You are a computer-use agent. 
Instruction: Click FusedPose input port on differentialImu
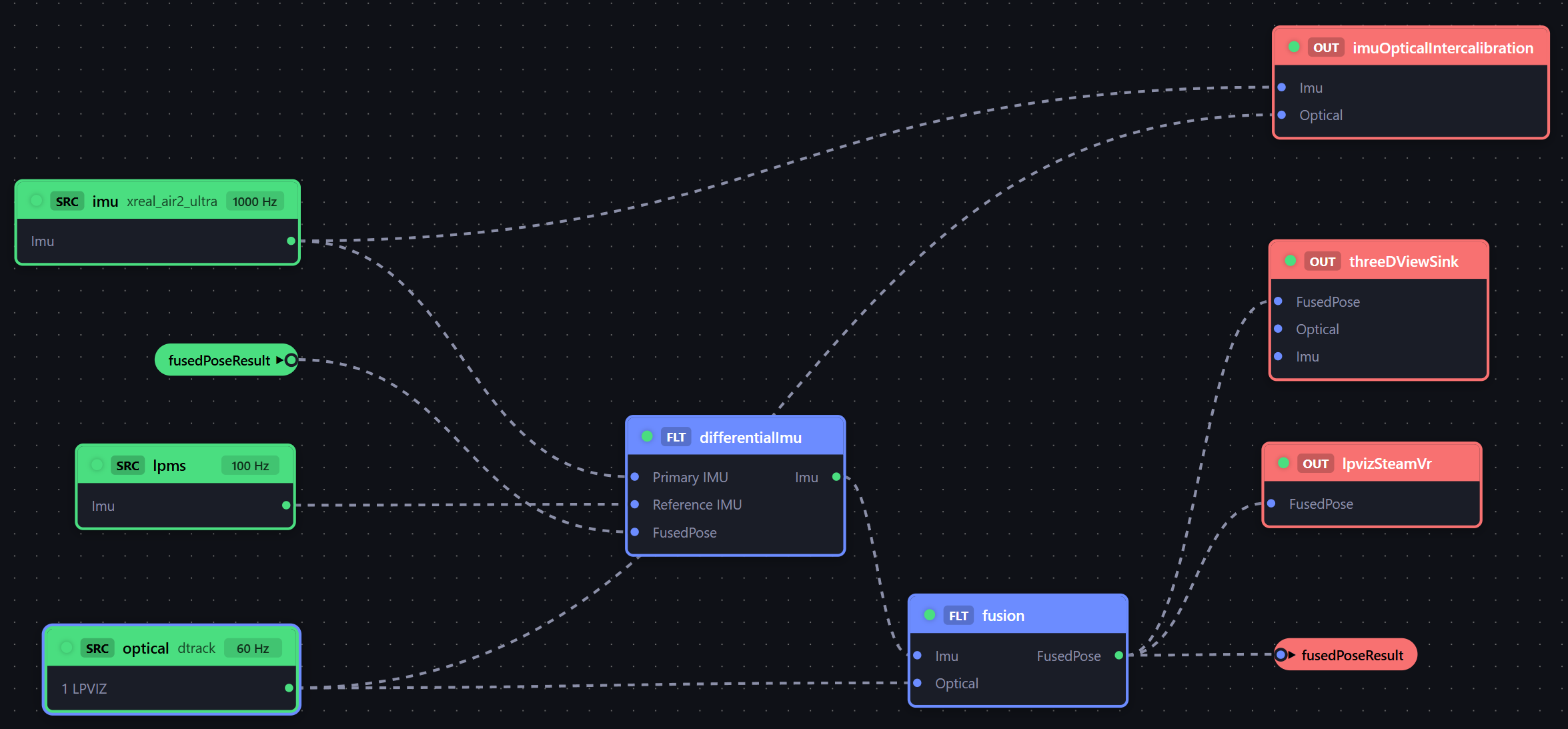(x=635, y=532)
